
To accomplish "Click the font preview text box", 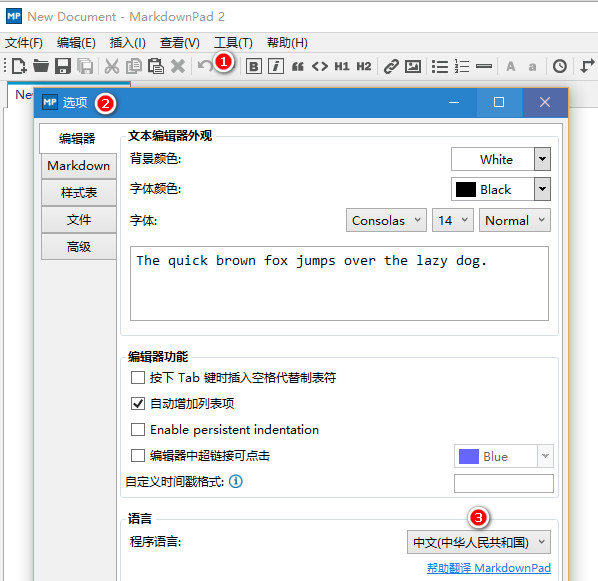I will pyautogui.click(x=339, y=283).
